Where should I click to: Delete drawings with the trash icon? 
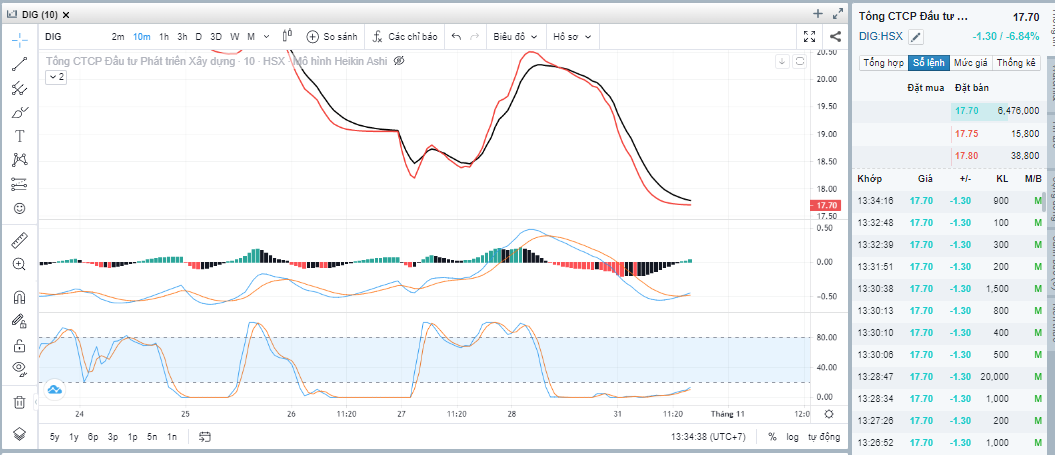tap(19, 402)
